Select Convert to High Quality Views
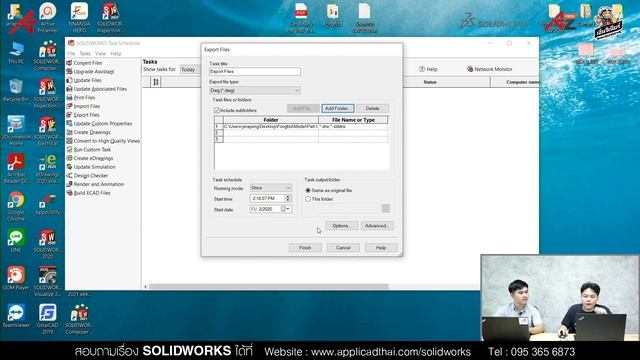 click(x=107, y=141)
